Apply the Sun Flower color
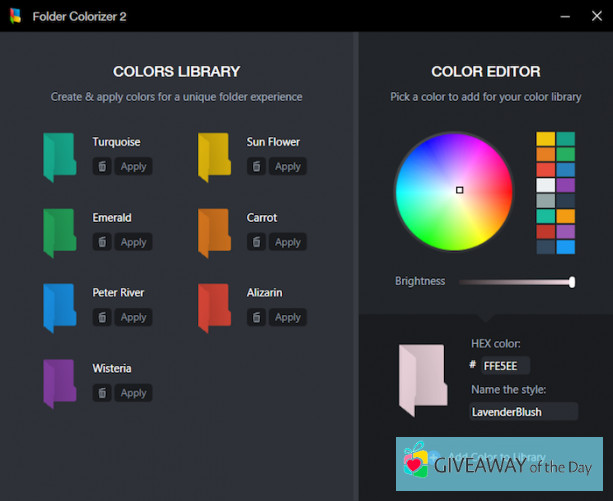Viewport: 613px width, 501px height. click(x=288, y=167)
